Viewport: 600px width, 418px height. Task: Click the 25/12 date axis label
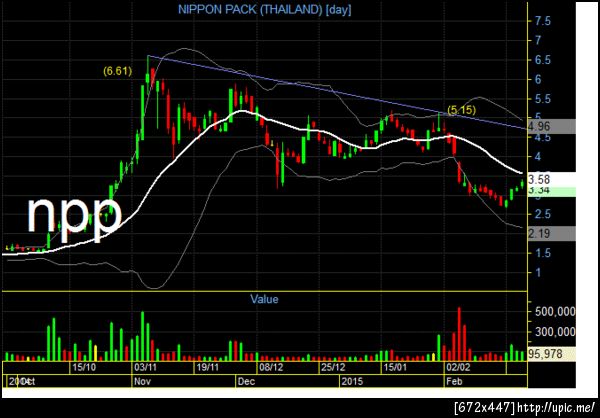tap(333, 368)
